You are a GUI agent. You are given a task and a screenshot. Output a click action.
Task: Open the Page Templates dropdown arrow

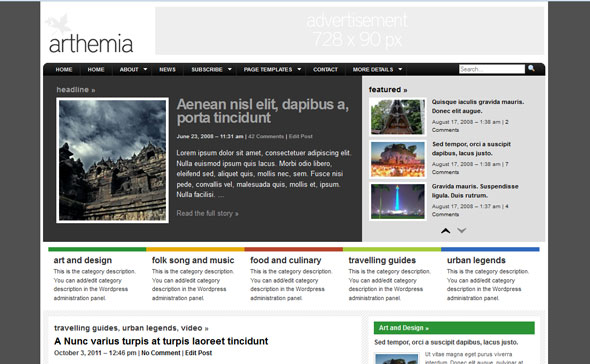(299, 69)
